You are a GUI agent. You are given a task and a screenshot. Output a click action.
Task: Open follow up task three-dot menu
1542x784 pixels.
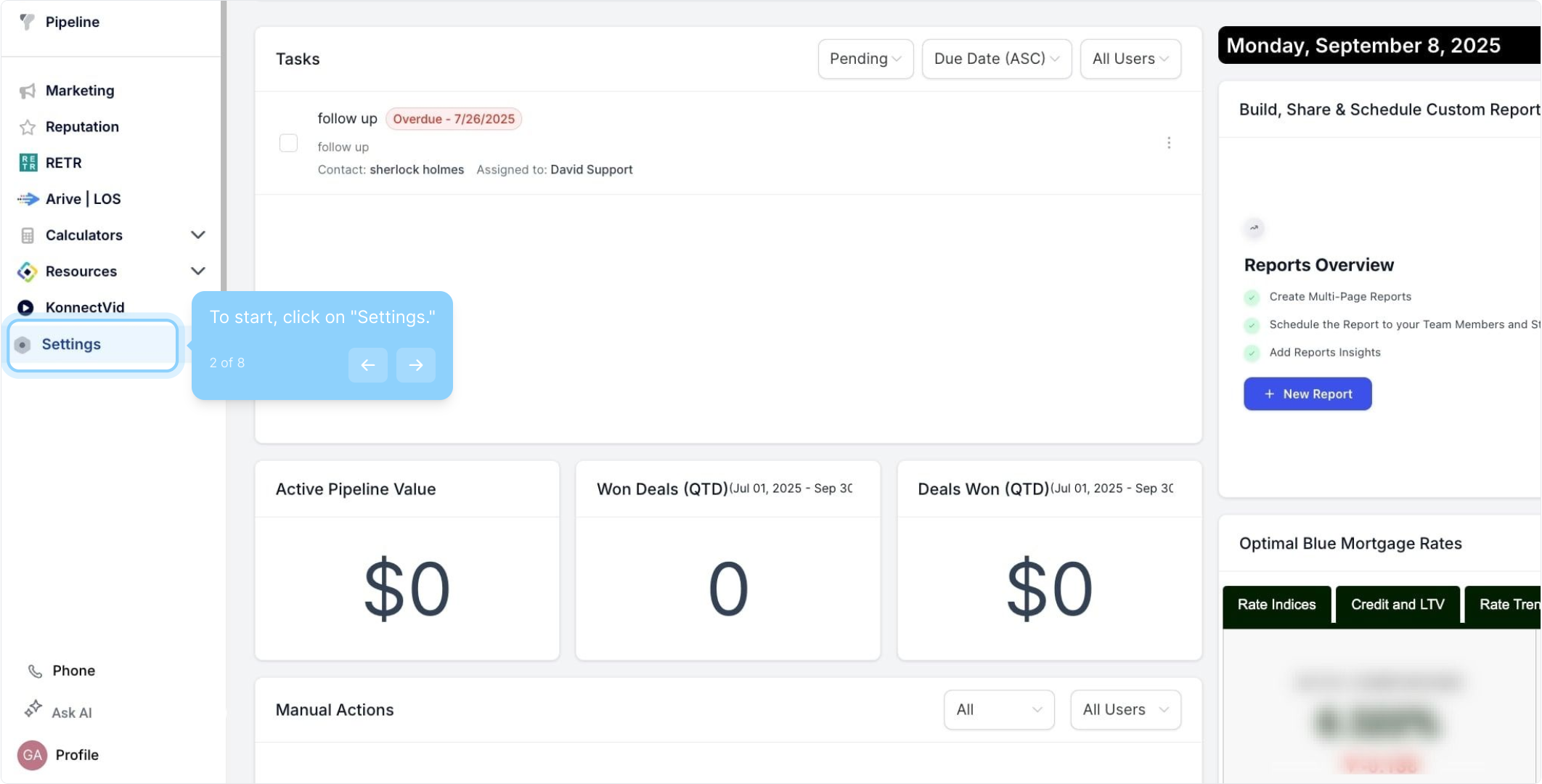1169,143
